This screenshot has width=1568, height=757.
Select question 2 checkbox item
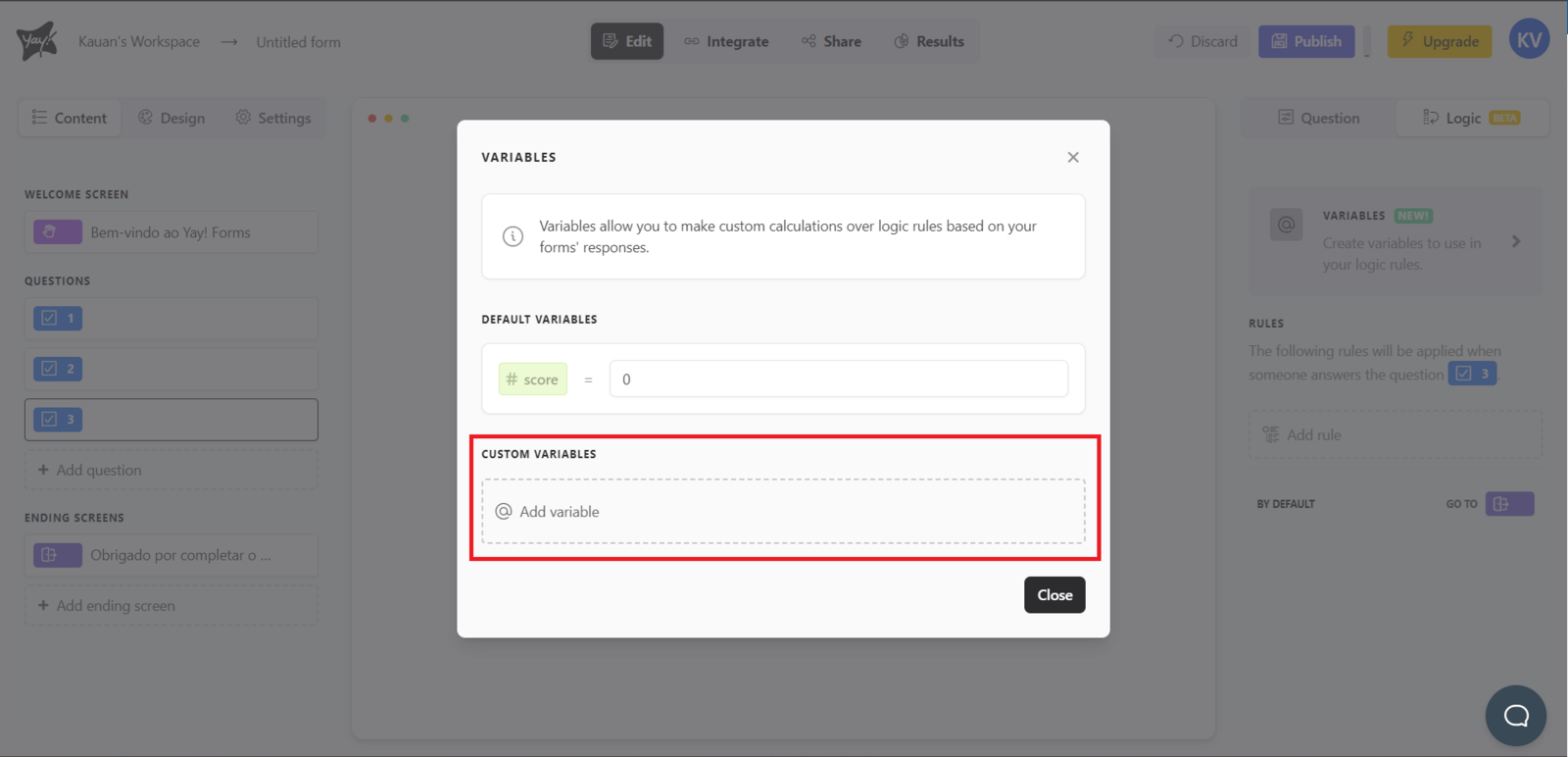click(58, 369)
